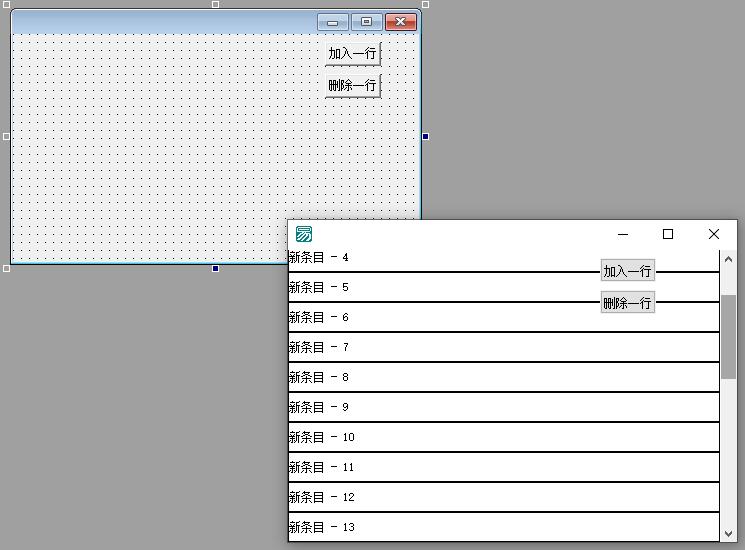Select list row 新条目 - 13
The width and height of the screenshot is (745, 550).
click(504, 527)
